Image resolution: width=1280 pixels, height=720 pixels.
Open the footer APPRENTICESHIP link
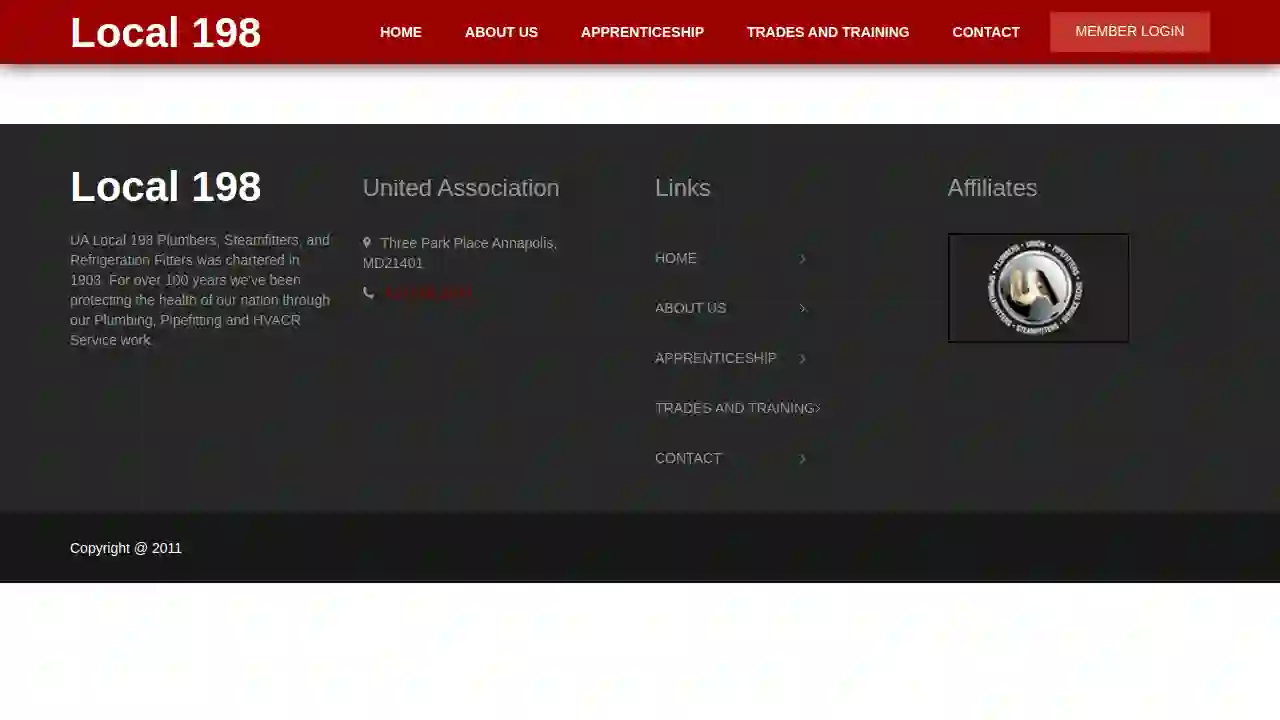click(x=715, y=358)
